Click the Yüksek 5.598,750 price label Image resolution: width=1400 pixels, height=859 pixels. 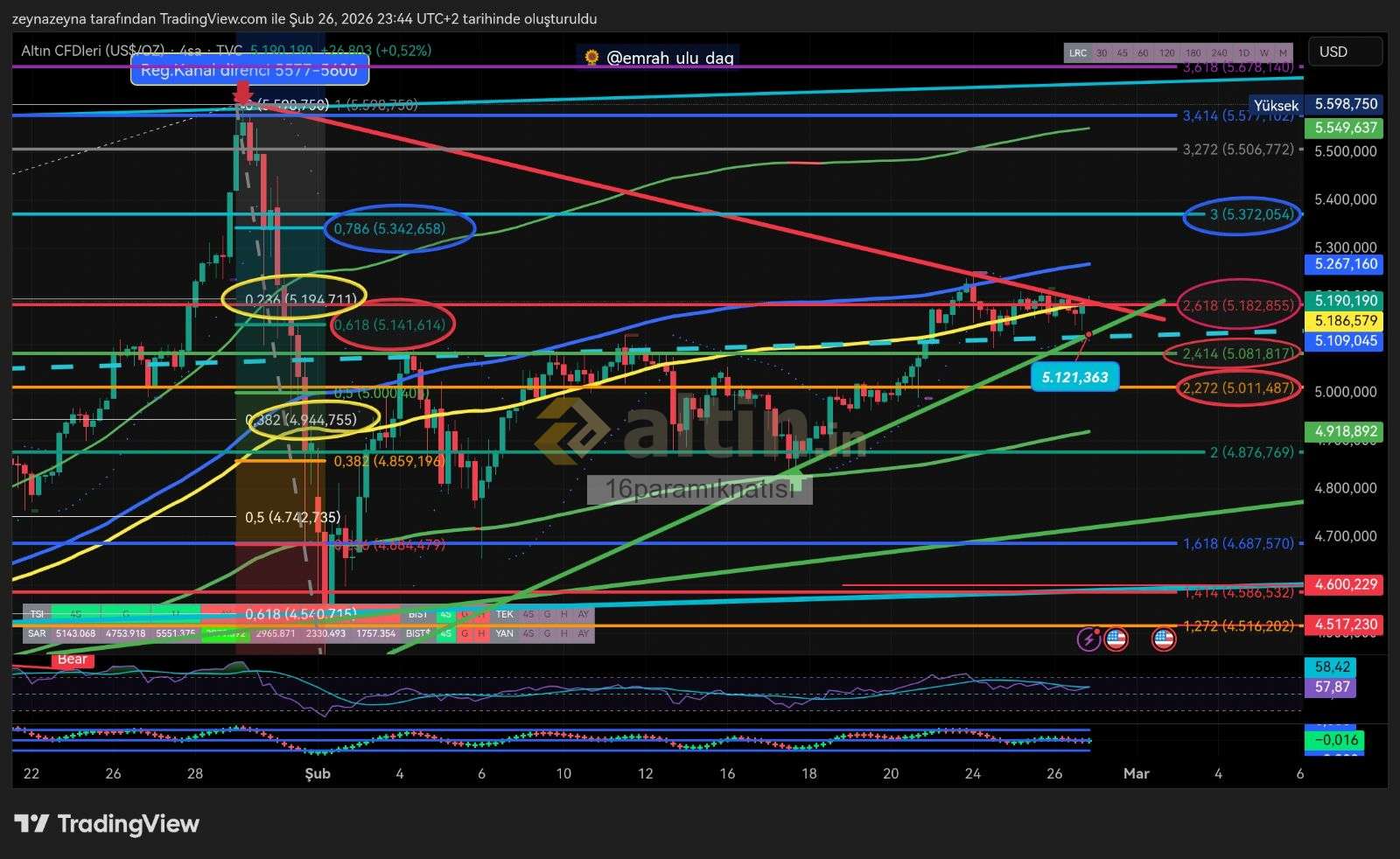point(1345,104)
